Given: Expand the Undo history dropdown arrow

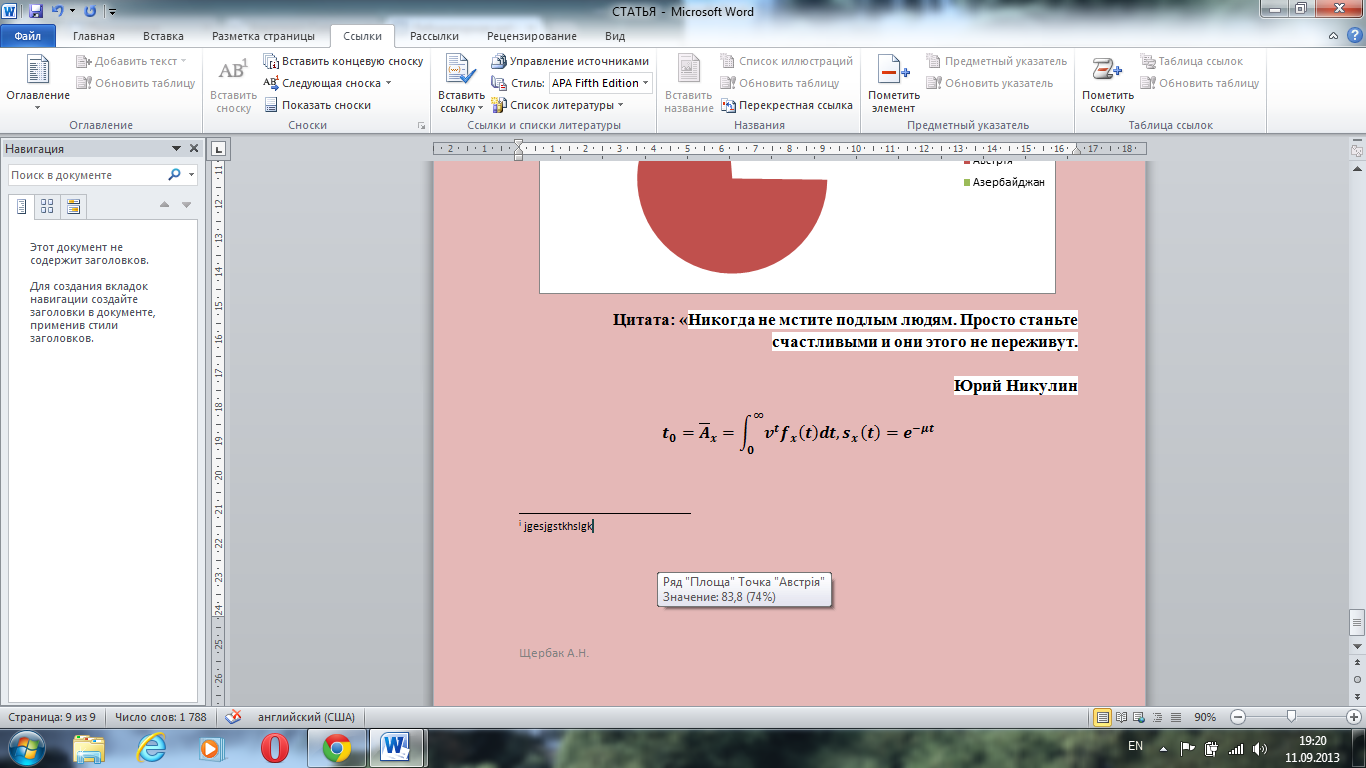Looking at the screenshot, I should (72, 12).
